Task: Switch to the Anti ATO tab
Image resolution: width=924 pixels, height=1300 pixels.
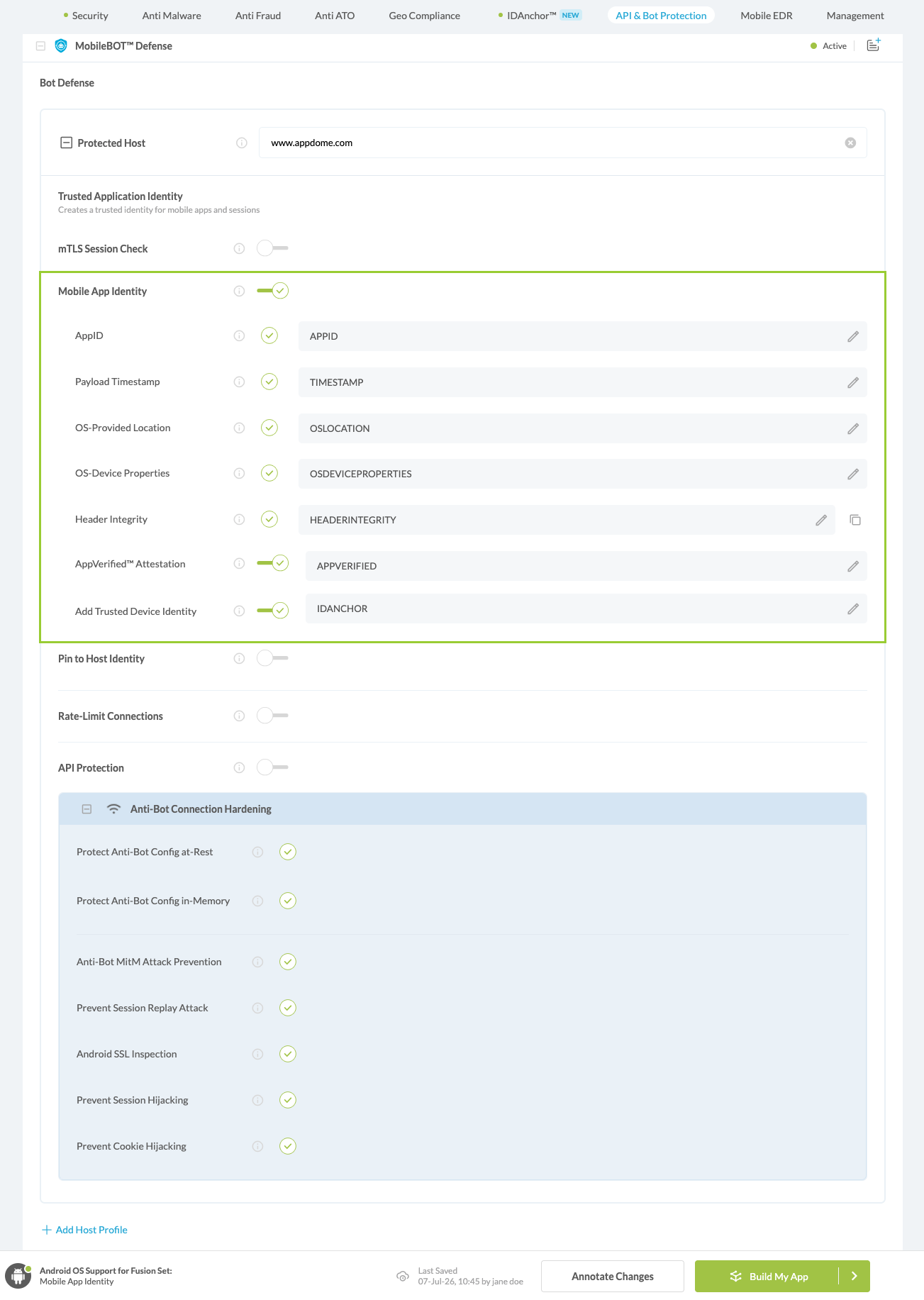Action: [x=335, y=16]
